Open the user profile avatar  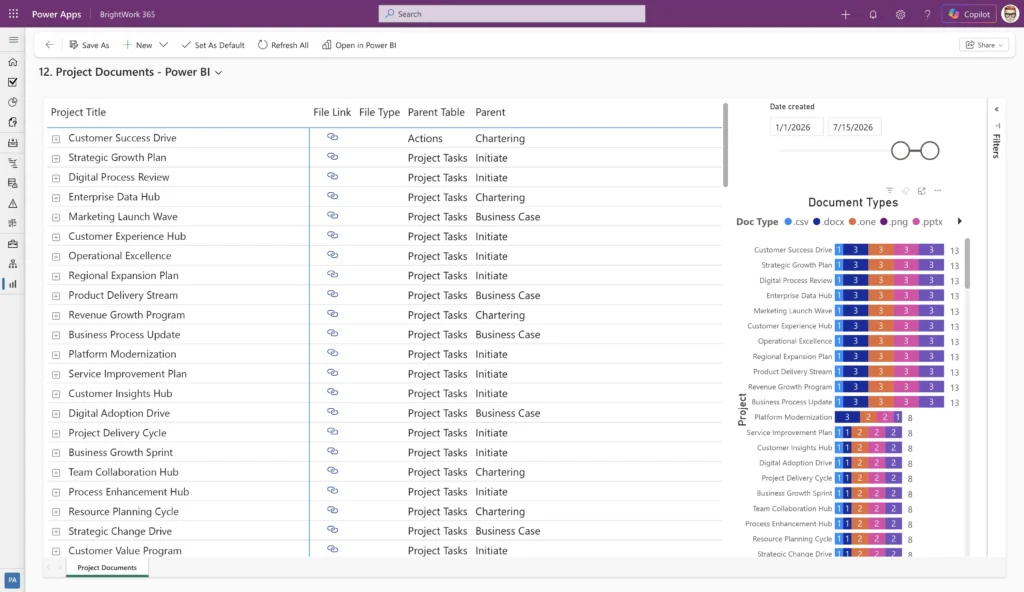click(1010, 14)
